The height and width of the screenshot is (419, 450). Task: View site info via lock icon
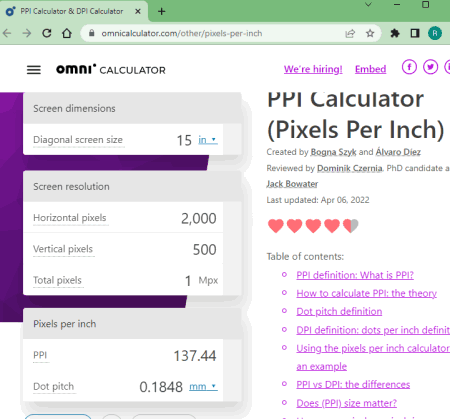92,33
